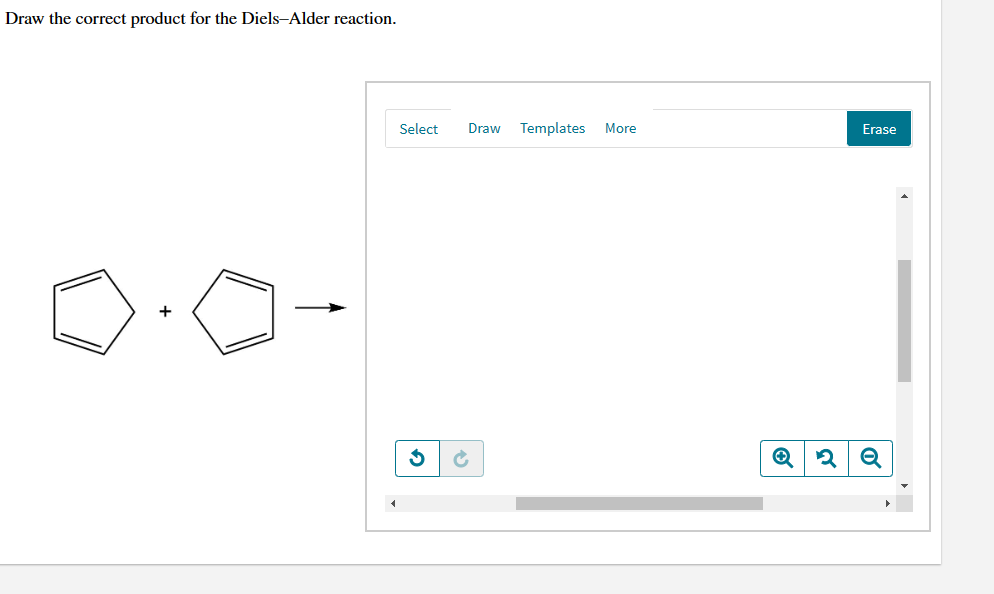Reset zoom with the middle magnifier icon
Image resolution: width=994 pixels, height=594 pixels.
click(x=826, y=458)
